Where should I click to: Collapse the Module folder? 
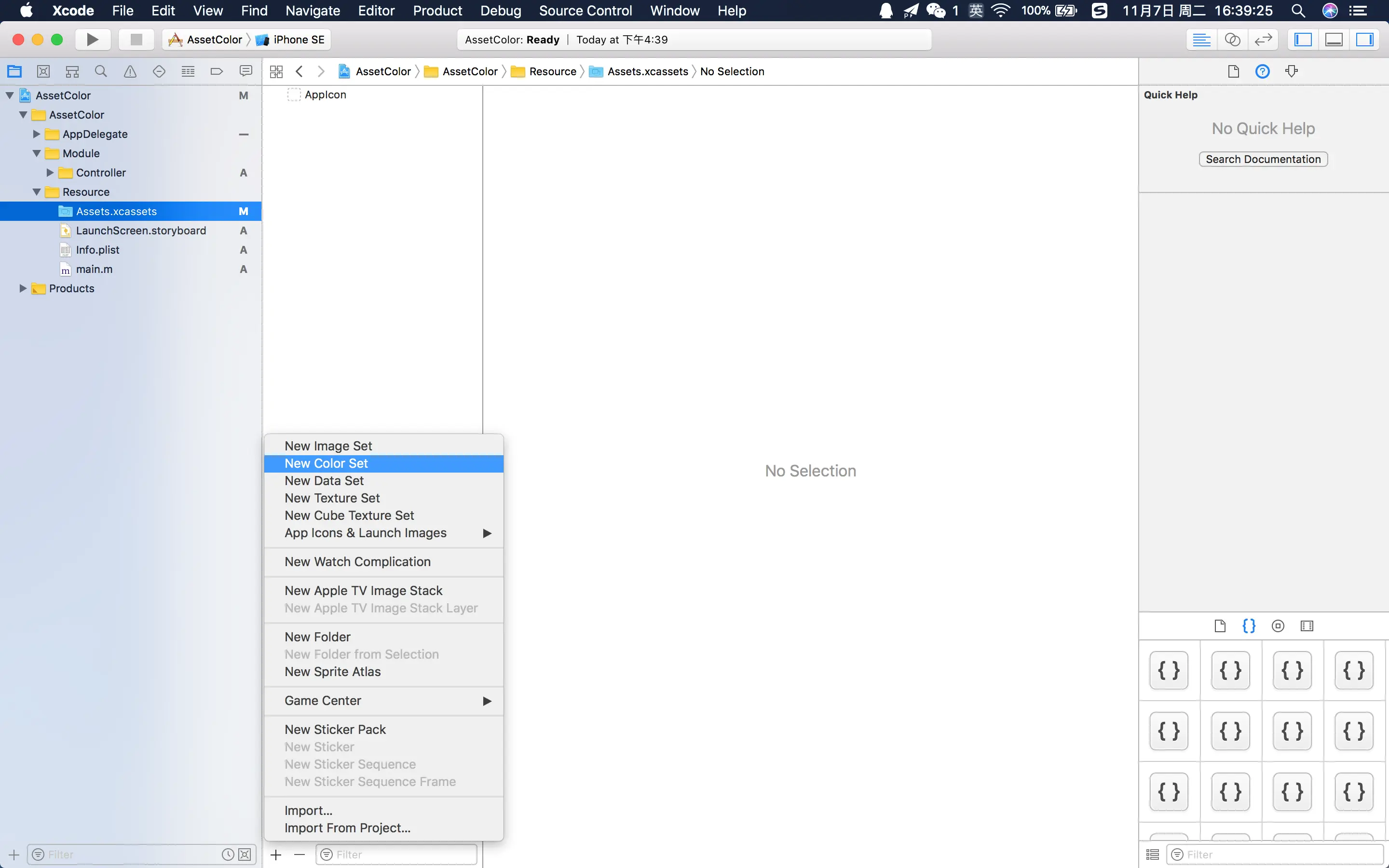click(37, 153)
